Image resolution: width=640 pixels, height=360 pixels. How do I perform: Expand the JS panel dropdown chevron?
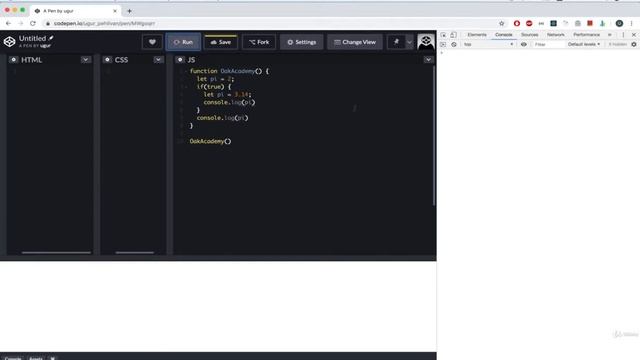428,60
